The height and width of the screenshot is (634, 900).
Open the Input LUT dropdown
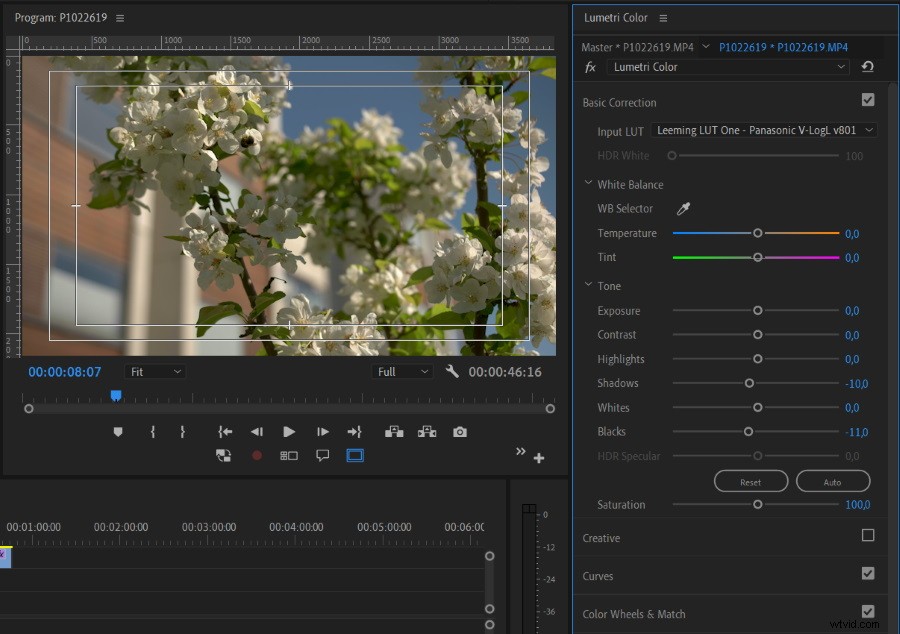[764, 130]
